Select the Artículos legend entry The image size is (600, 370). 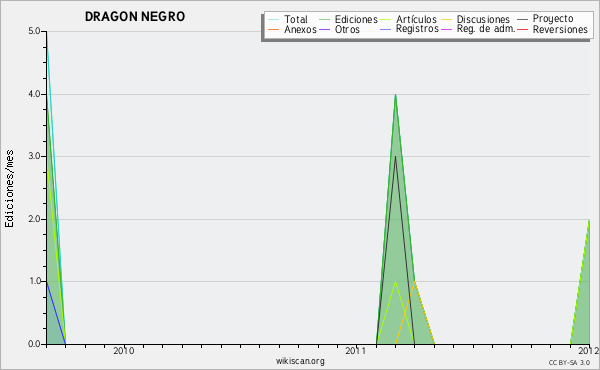(x=416, y=19)
